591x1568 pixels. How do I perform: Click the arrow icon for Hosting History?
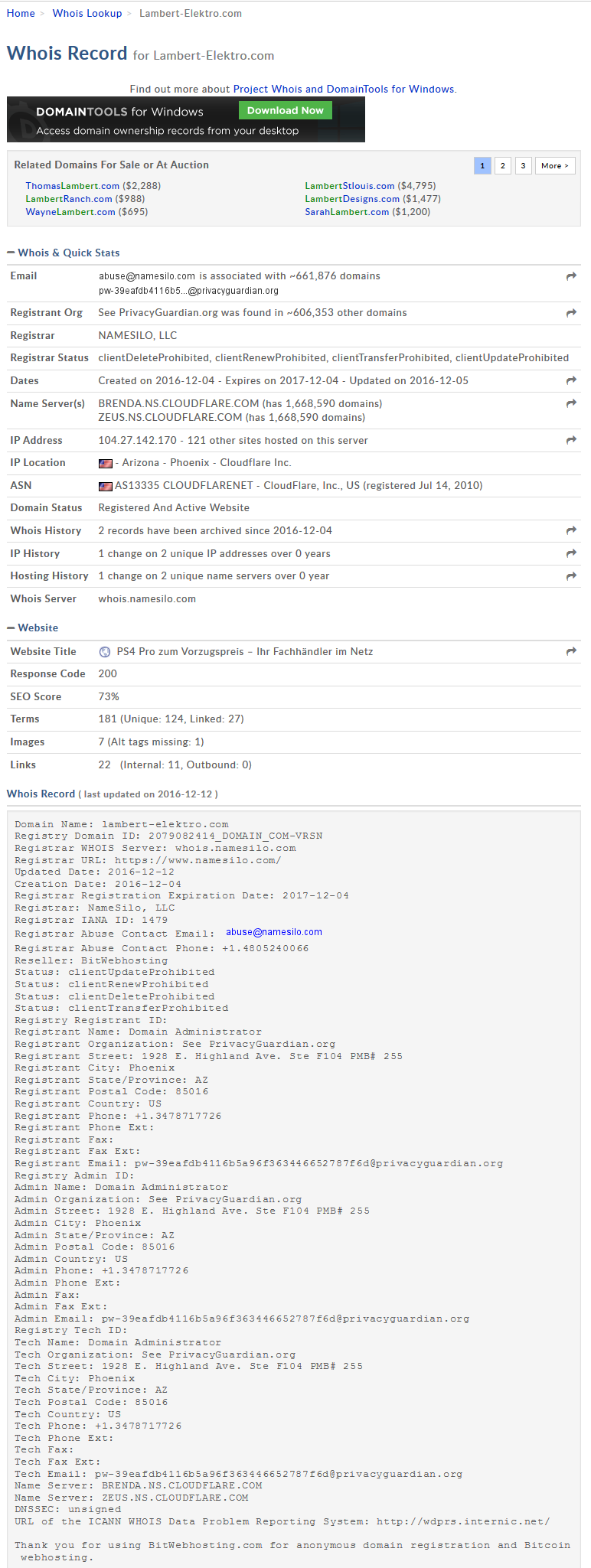[x=571, y=576]
